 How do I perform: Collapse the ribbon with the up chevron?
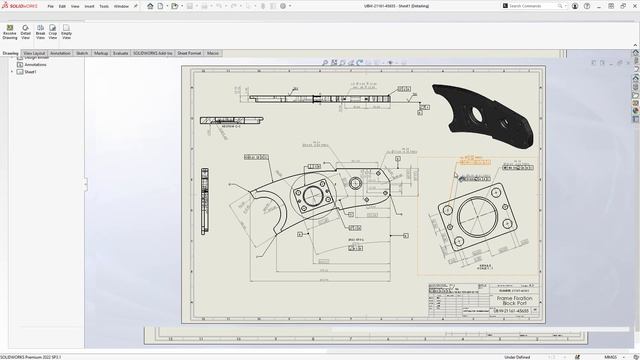[635, 45]
